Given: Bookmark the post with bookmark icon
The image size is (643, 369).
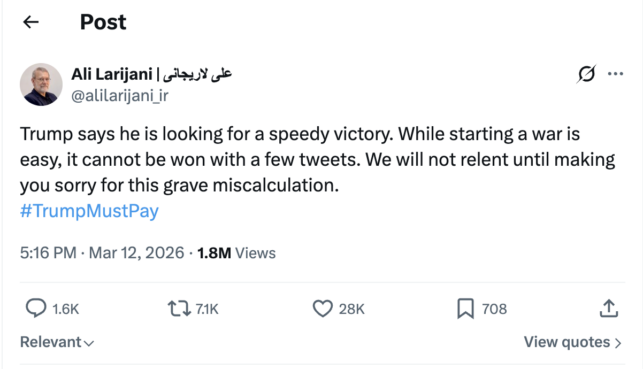Looking at the screenshot, I should click(465, 309).
